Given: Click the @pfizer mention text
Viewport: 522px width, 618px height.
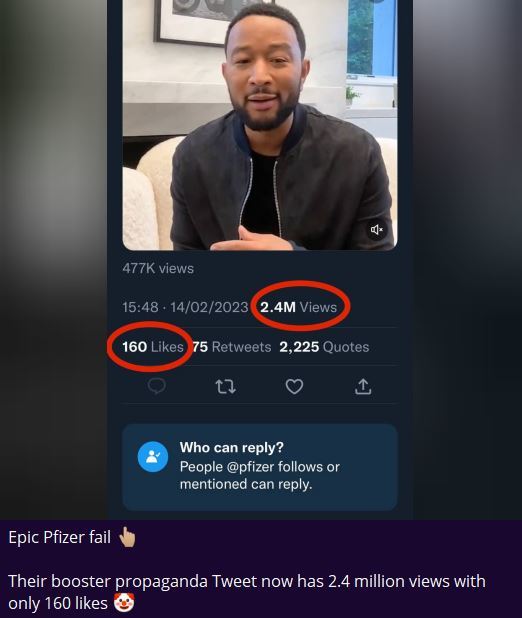Looking at the screenshot, I should click(x=251, y=467).
